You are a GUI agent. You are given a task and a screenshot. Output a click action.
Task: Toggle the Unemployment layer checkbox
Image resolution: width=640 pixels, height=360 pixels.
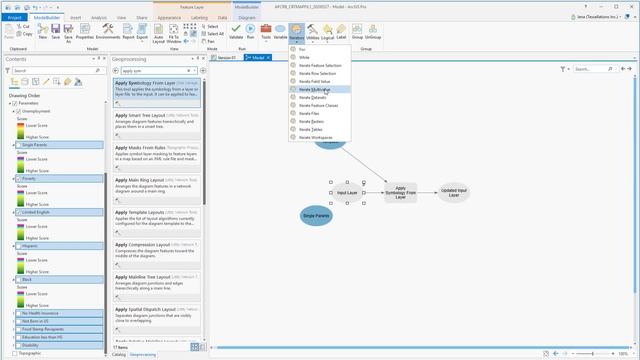point(18,111)
